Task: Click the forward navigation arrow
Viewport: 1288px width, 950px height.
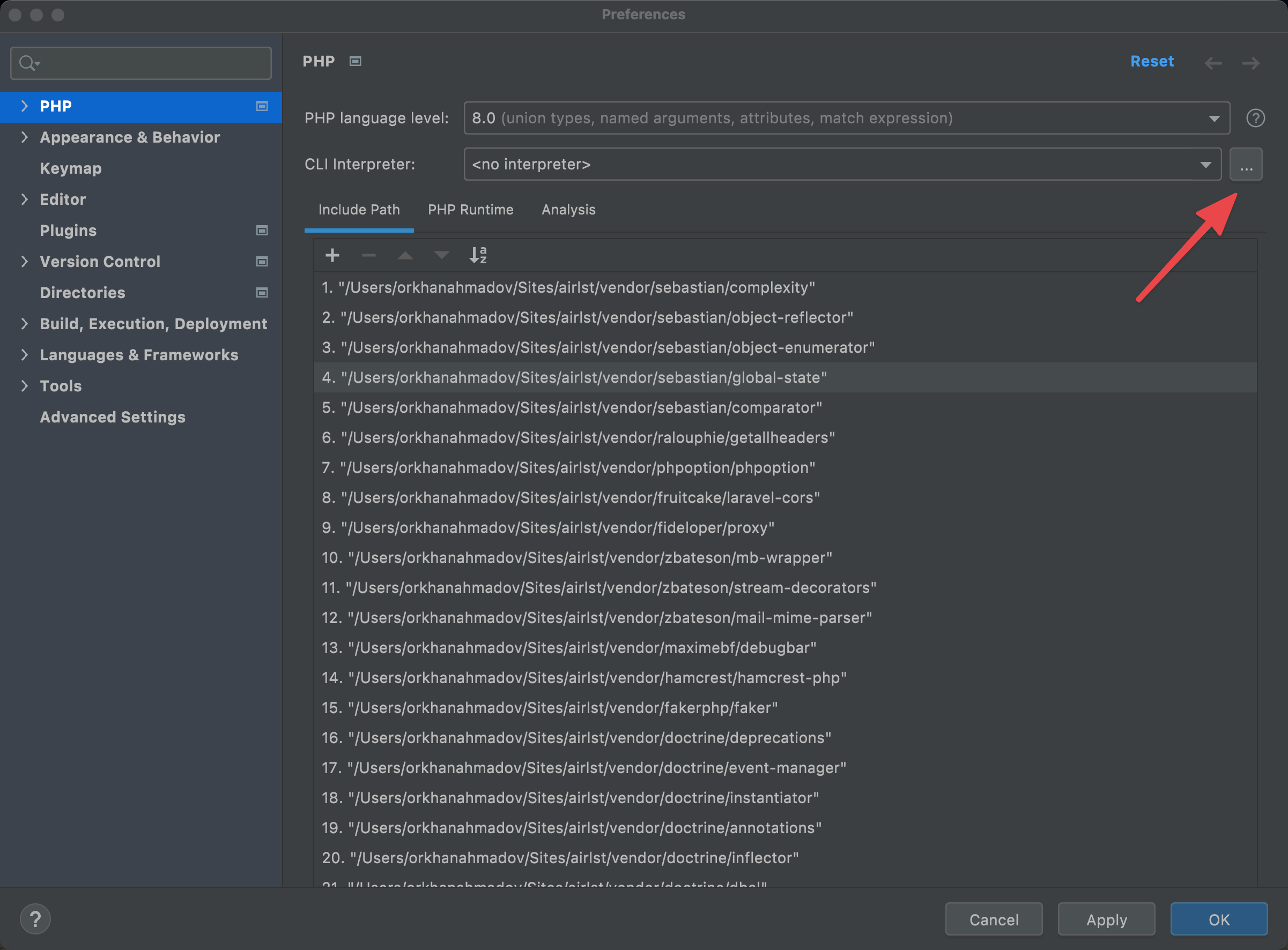Action: [x=1250, y=63]
